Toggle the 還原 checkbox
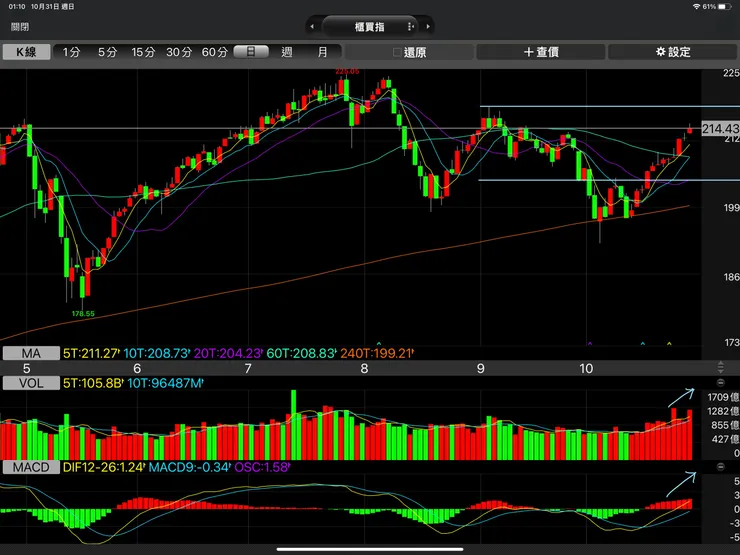The width and height of the screenshot is (740, 555). 397,52
